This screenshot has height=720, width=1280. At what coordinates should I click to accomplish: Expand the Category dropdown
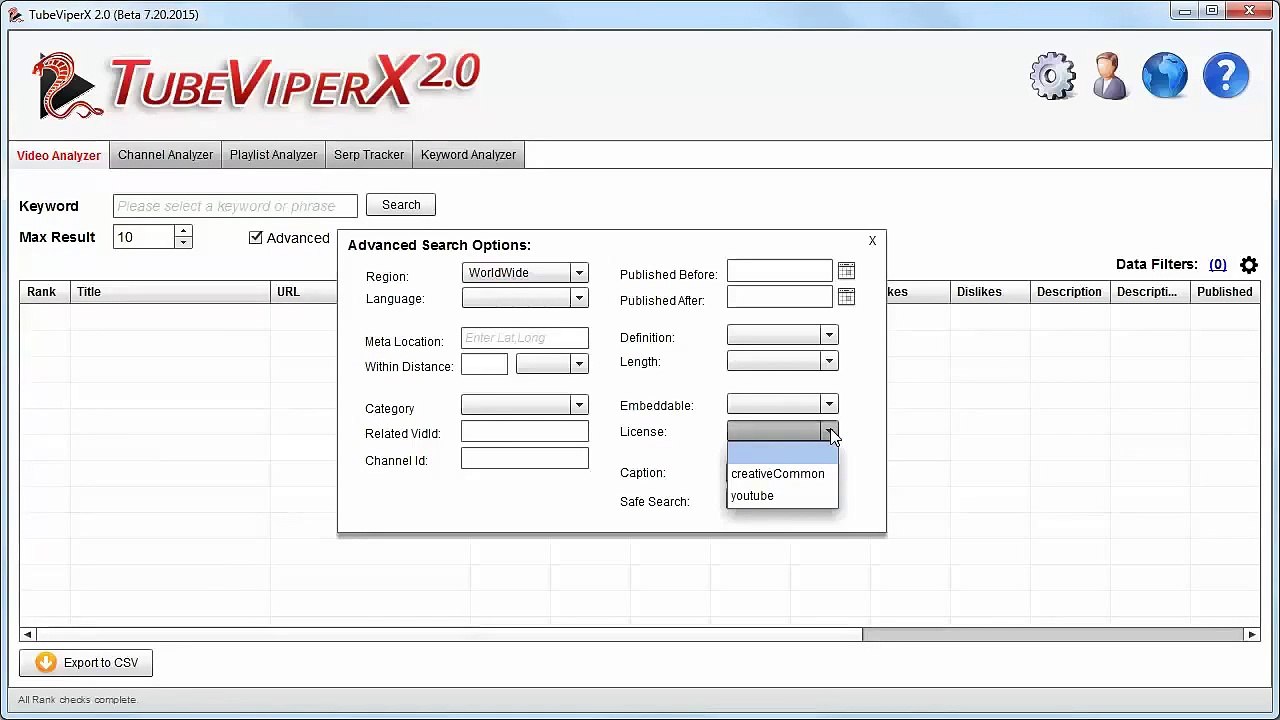click(x=578, y=405)
